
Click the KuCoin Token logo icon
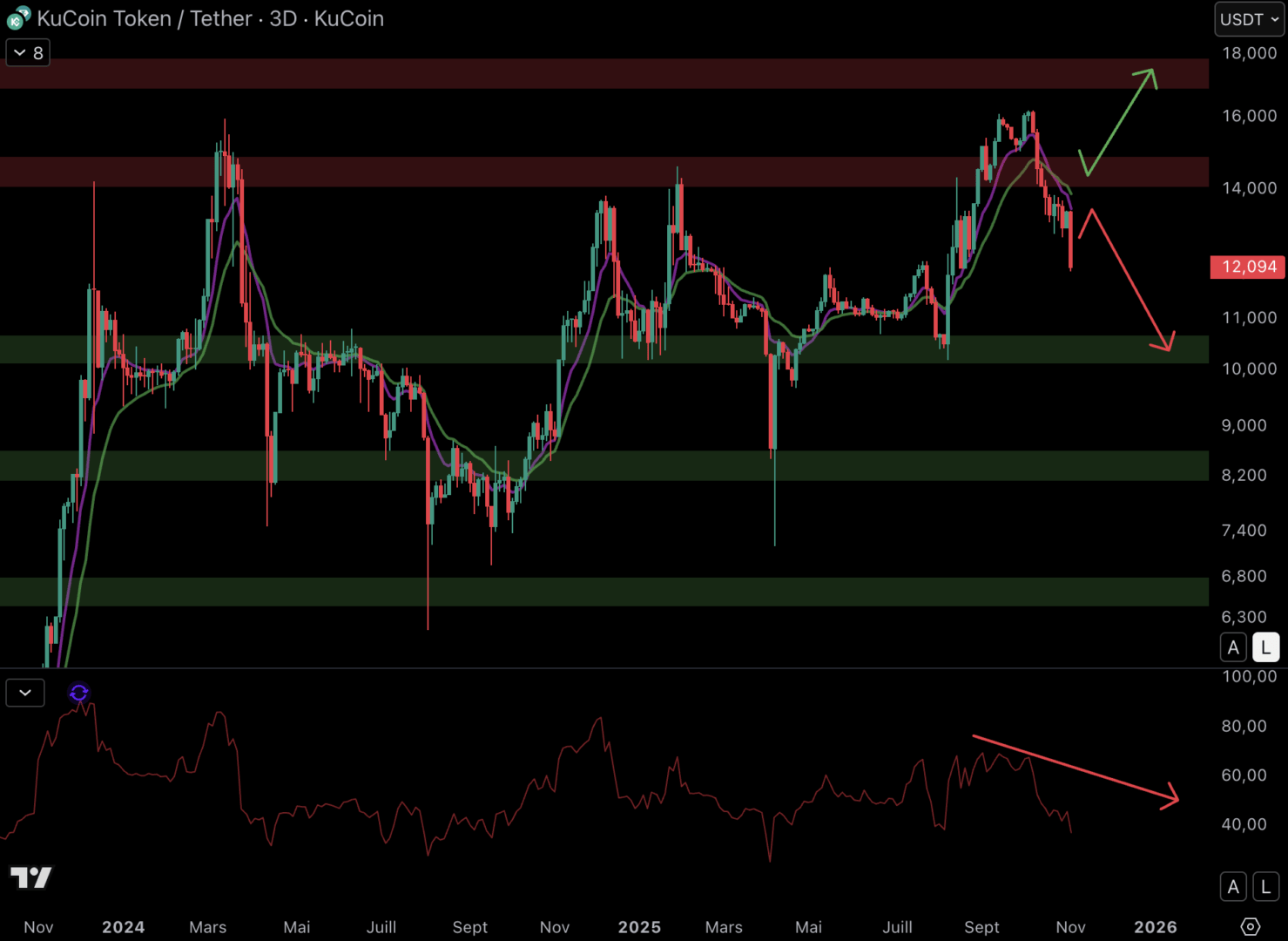[x=18, y=18]
